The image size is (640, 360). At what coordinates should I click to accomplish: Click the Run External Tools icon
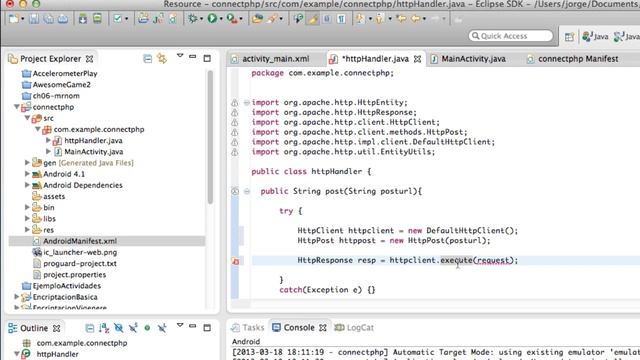pyautogui.click(x=232, y=19)
